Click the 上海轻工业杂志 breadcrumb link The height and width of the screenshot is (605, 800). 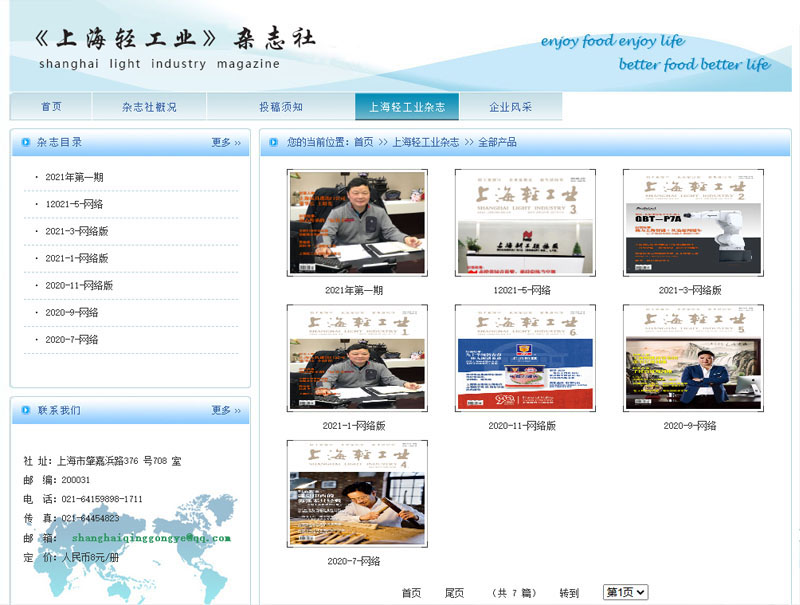point(426,142)
